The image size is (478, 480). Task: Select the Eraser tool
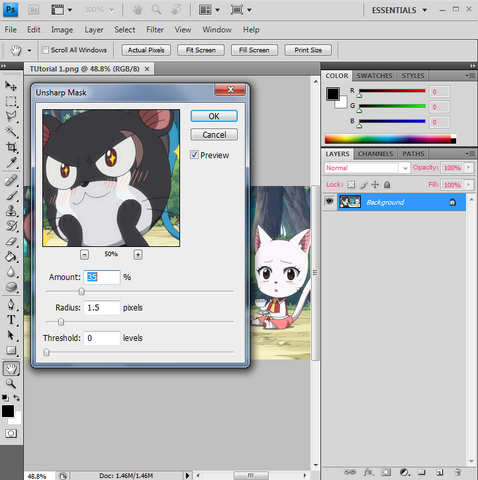tap(11, 241)
